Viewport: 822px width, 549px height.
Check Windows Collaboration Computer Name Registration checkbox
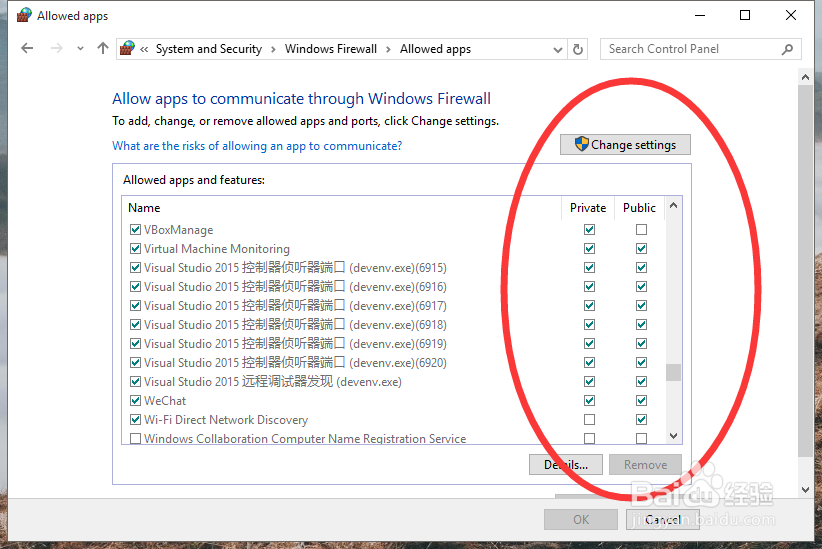coord(135,438)
